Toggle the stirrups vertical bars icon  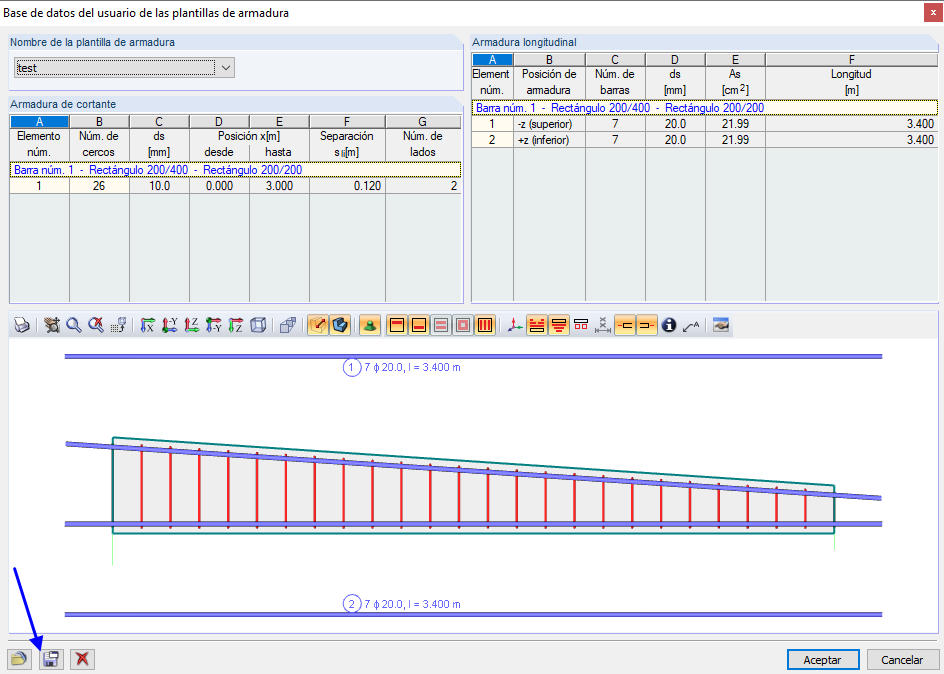[485, 326]
